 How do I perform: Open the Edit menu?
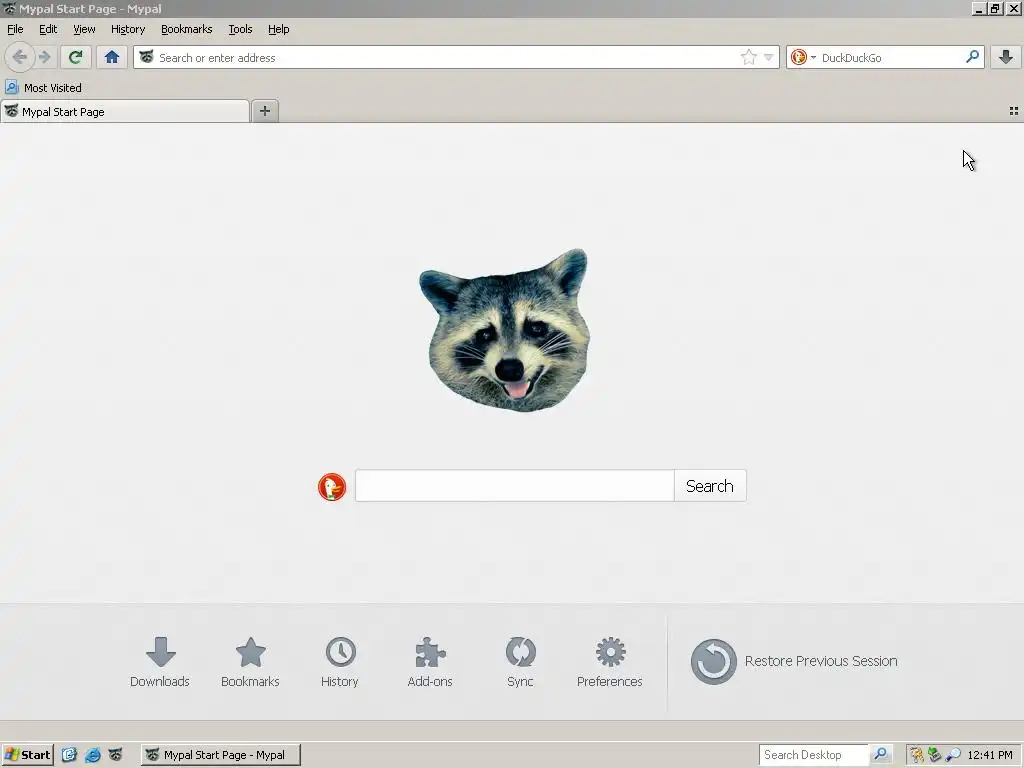pyautogui.click(x=48, y=29)
